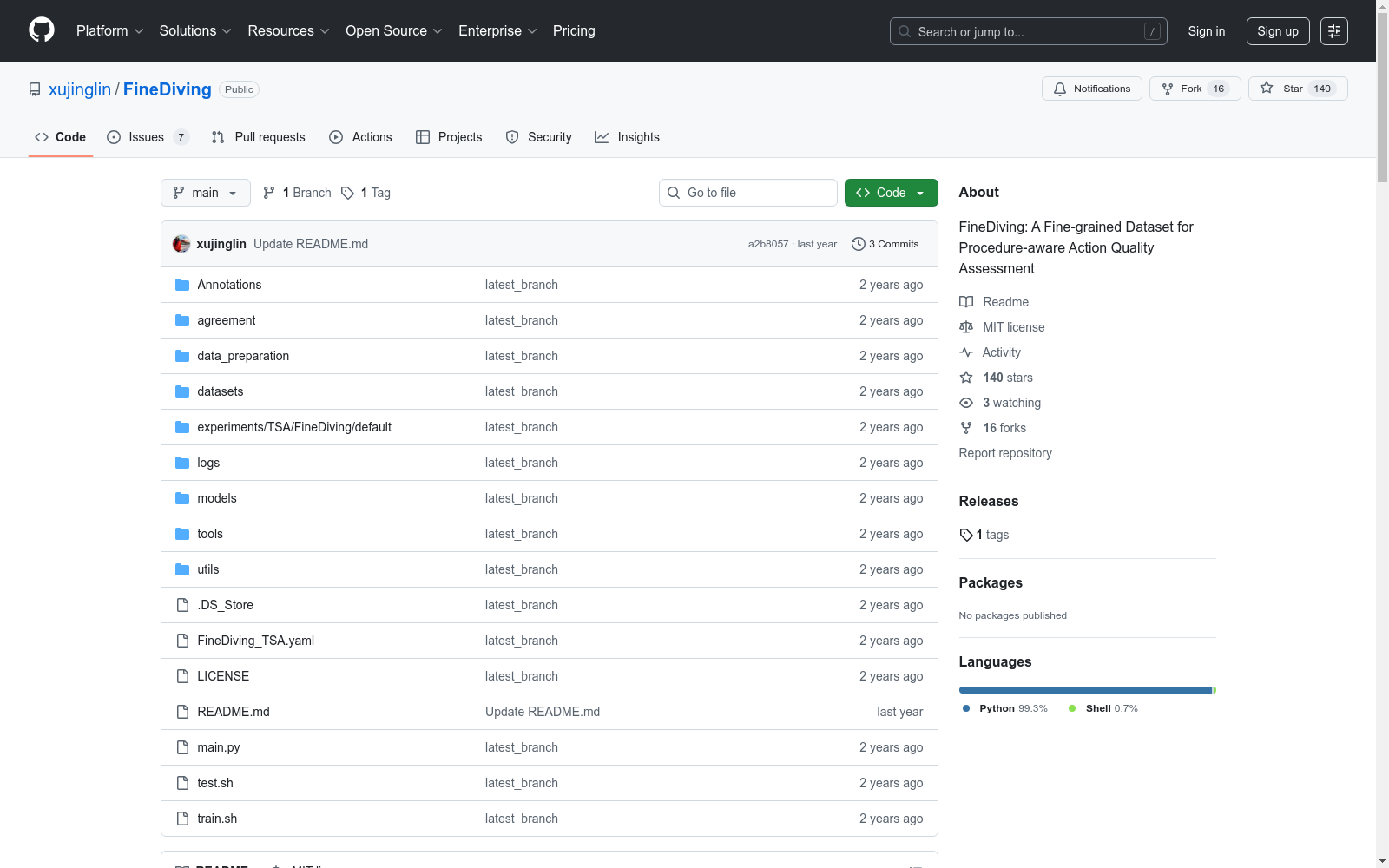Expand the Open Source menu
The image size is (1389, 868).
394,31
